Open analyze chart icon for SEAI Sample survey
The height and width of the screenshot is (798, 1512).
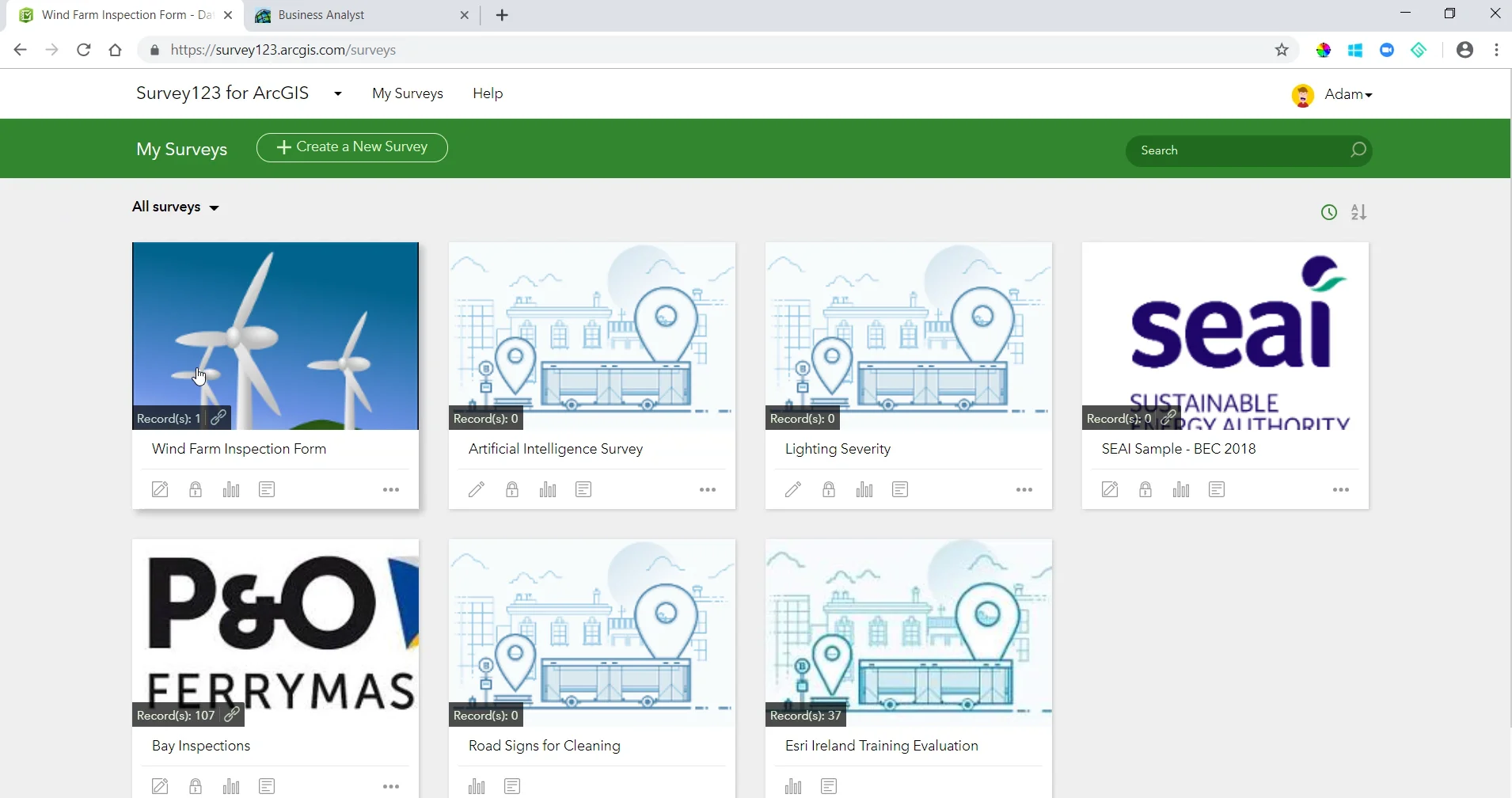1181,489
